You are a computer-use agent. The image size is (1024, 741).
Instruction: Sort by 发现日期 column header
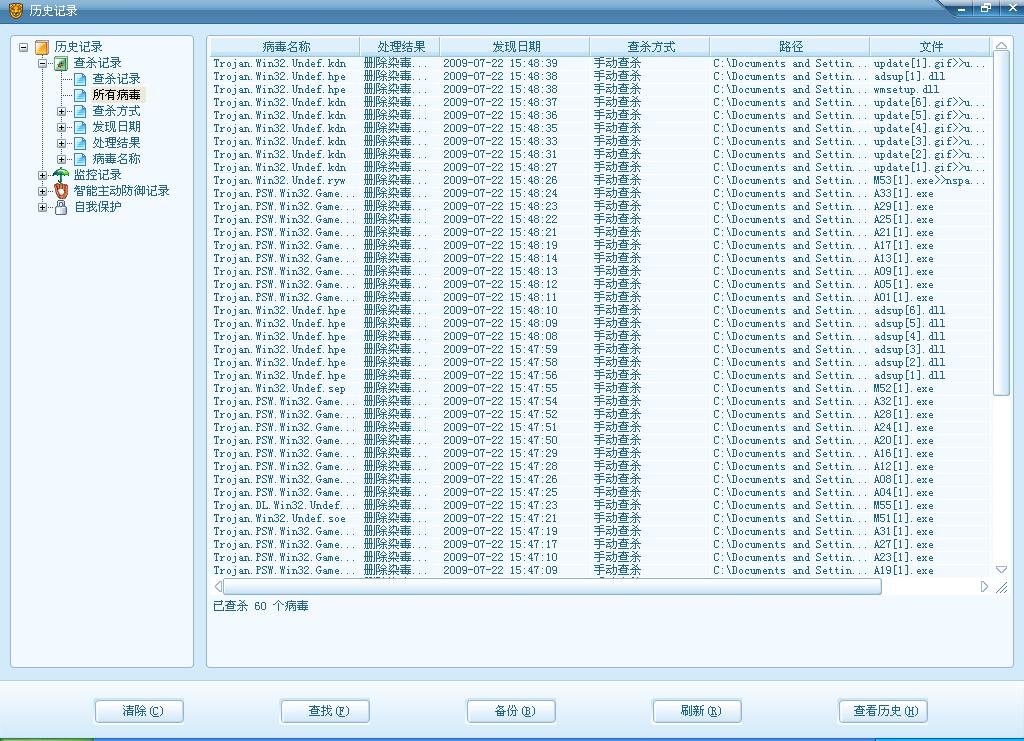(515, 47)
